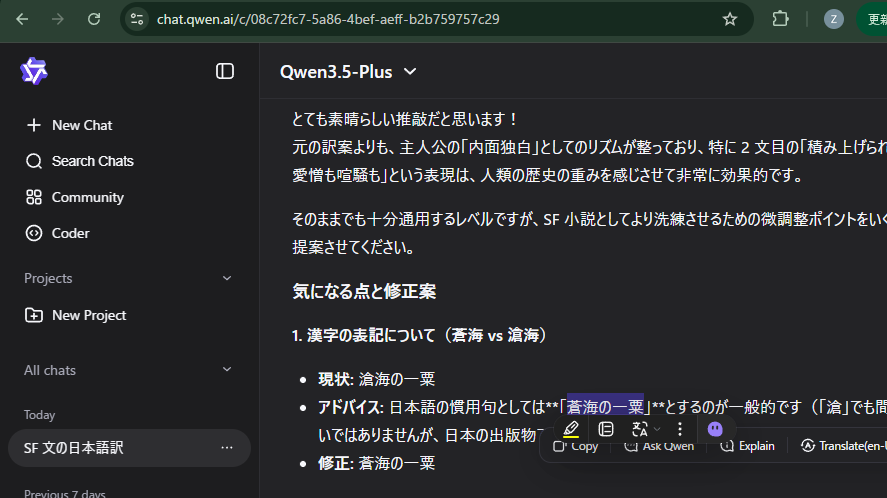Screen dimensions: 887x498
Task: Open options menu for 'SF 文の日本語訳' chat
Action: coord(227,448)
